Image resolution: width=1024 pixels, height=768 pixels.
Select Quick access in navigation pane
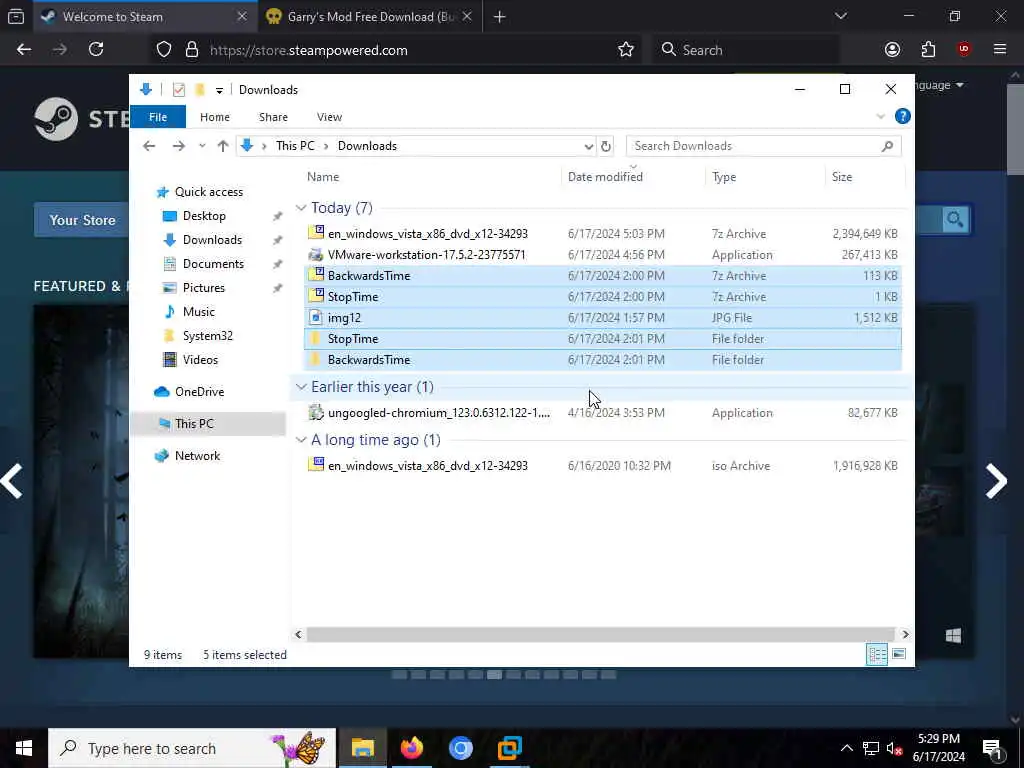[x=208, y=192]
